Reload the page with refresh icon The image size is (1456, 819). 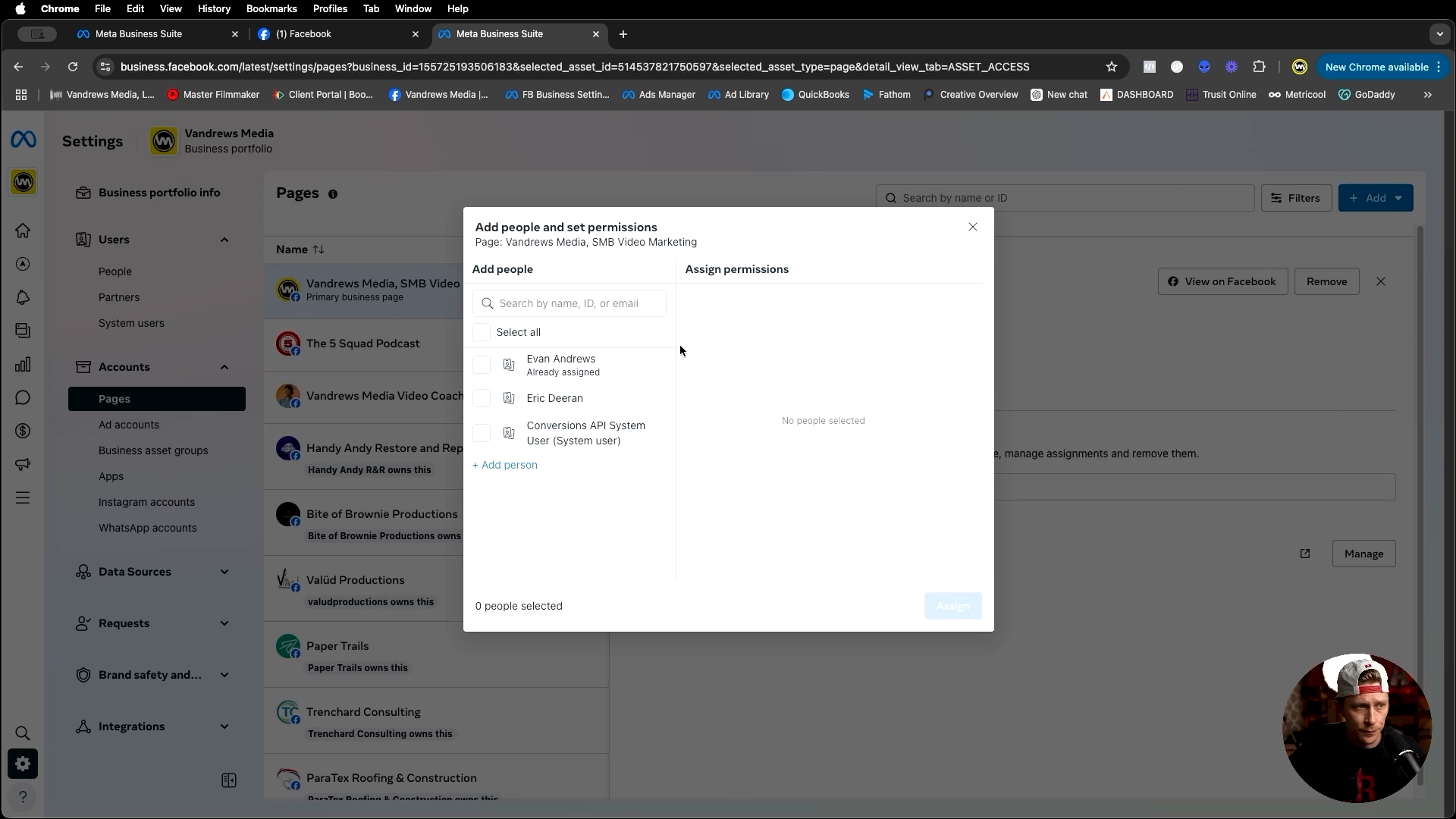(73, 67)
